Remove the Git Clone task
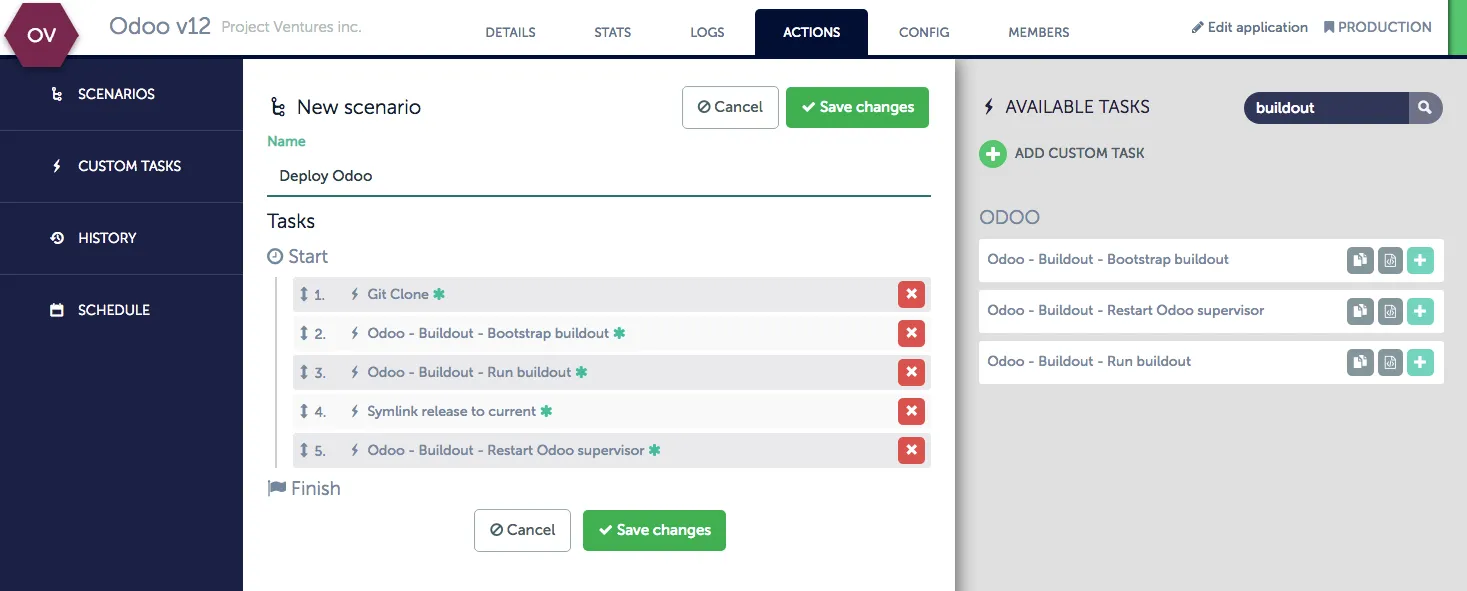Screen dimensions: 1467x591 pyautogui.click(x=911, y=295)
